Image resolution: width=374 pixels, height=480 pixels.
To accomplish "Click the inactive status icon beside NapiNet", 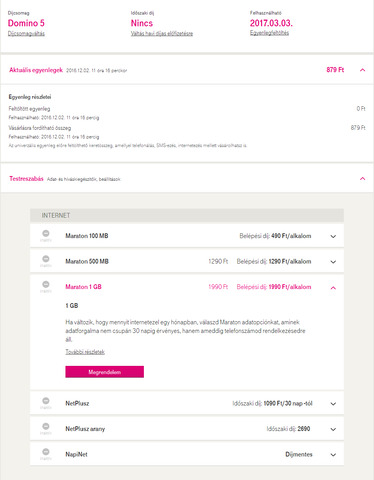I will point(46,452).
